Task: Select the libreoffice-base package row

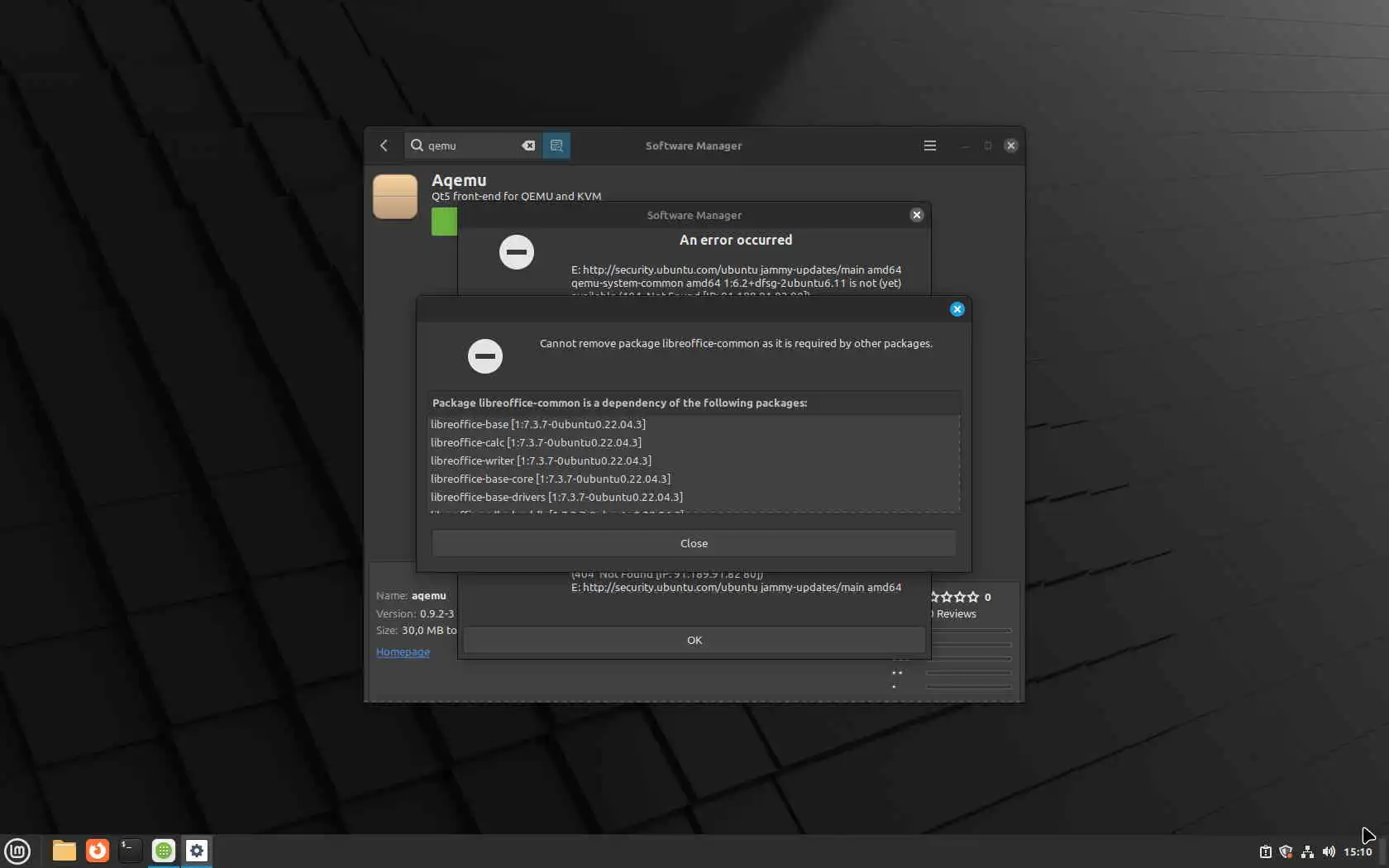Action: click(x=694, y=424)
